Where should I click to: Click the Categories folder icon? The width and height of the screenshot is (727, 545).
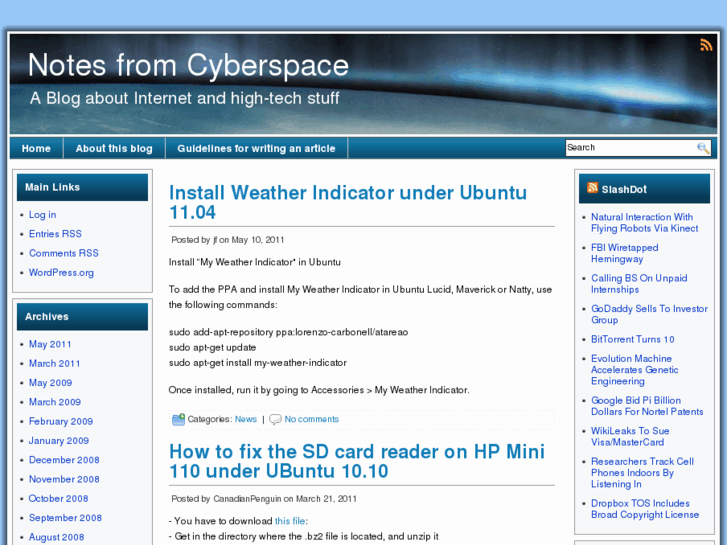178,419
